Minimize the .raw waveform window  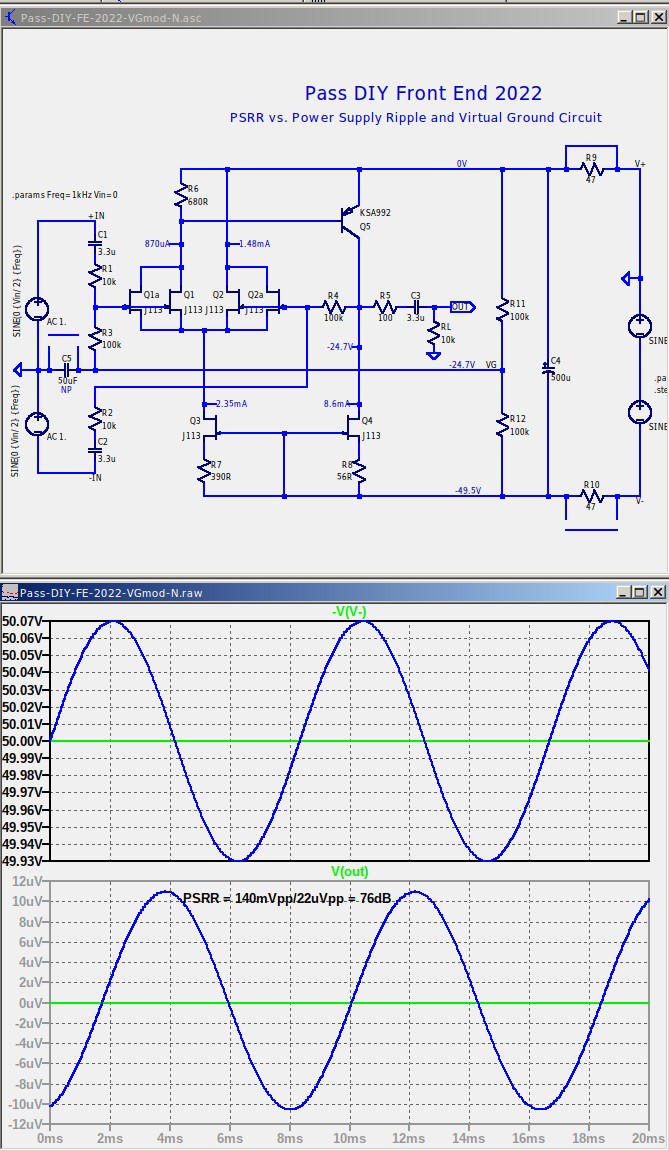click(624, 592)
